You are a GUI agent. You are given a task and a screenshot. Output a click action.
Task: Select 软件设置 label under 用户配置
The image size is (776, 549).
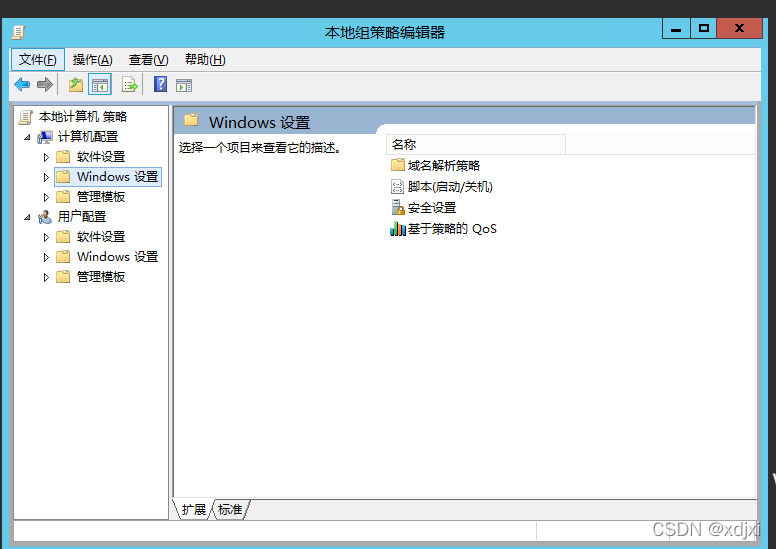101,237
